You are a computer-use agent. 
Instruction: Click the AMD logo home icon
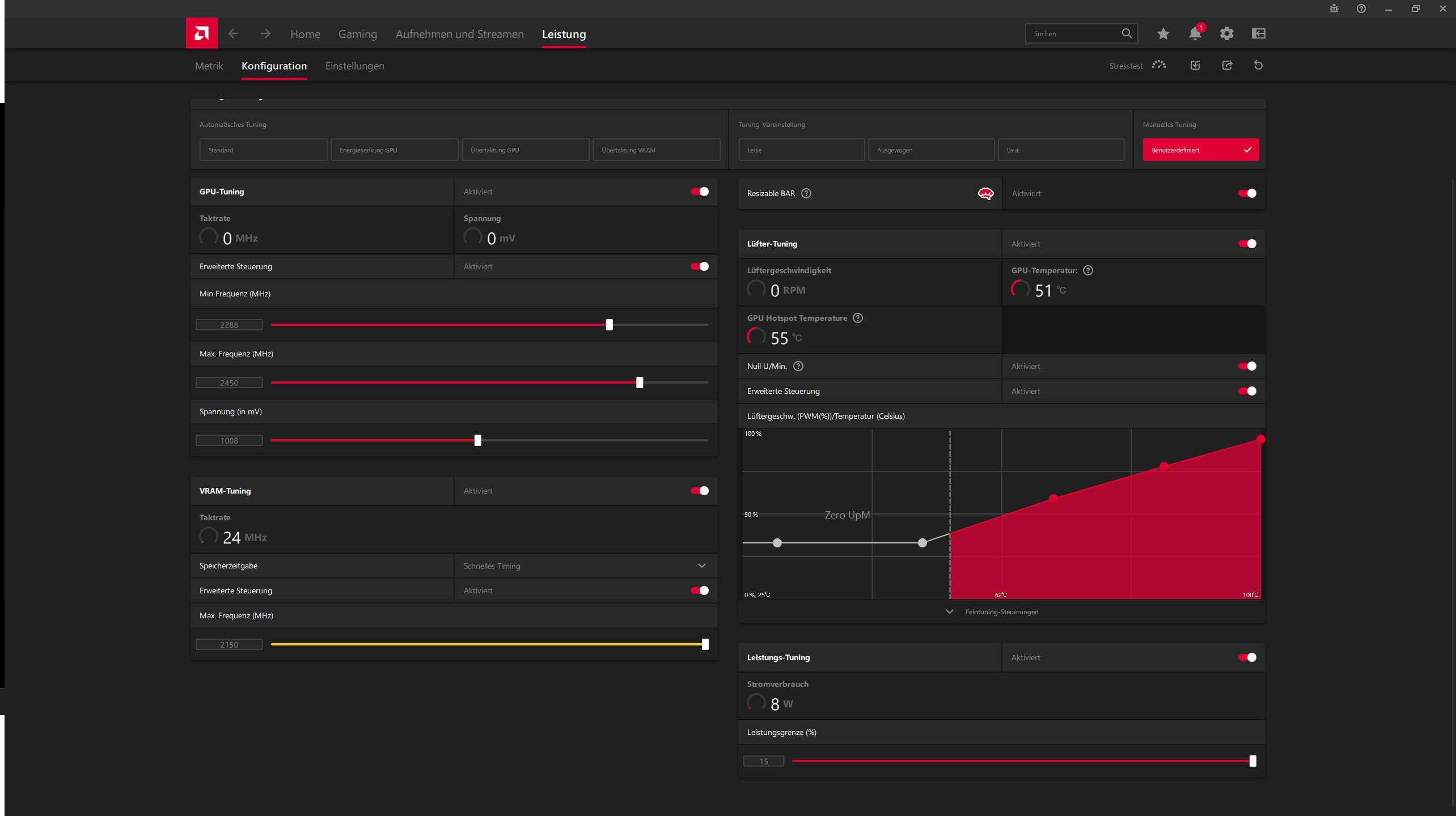click(x=201, y=33)
